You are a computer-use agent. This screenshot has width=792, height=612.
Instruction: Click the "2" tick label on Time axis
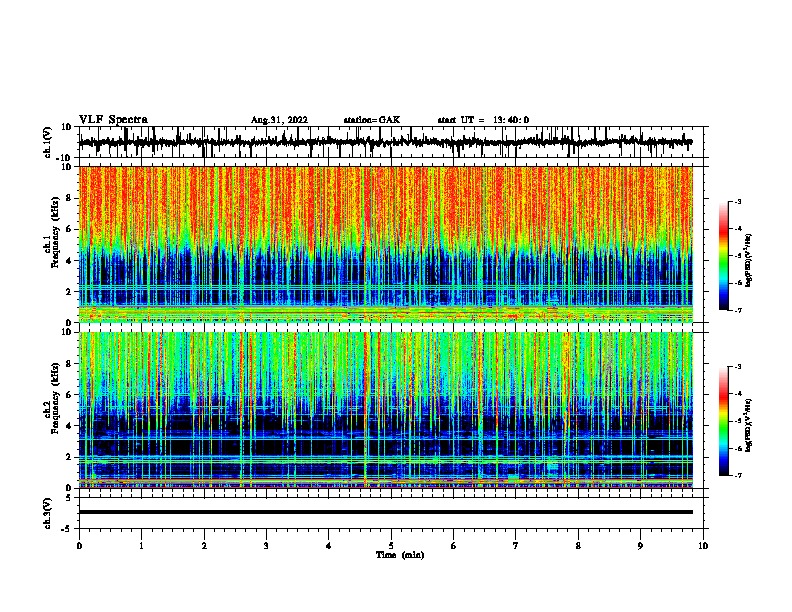[x=204, y=545]
